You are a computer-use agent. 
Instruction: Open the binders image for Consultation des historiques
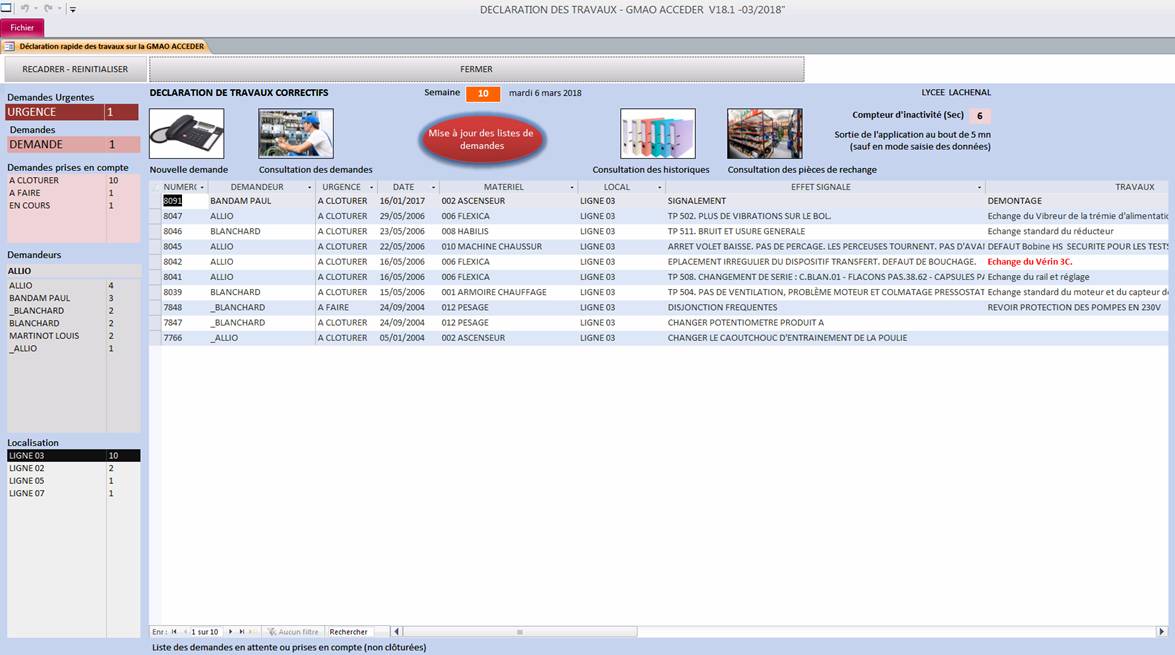658,133
